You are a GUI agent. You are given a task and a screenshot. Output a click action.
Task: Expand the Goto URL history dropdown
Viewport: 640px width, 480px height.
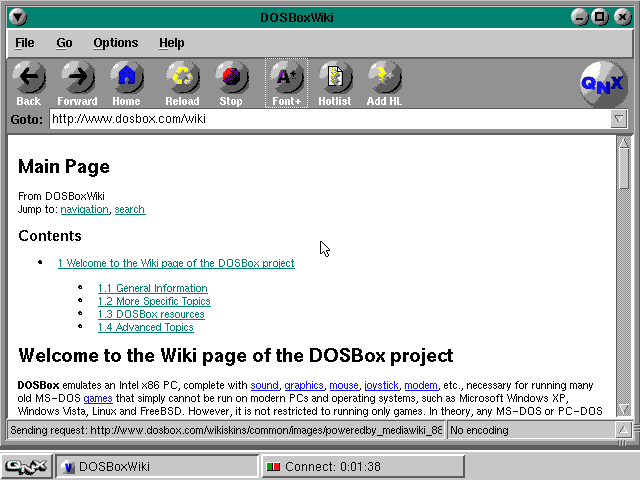click(x=619, y=119)
